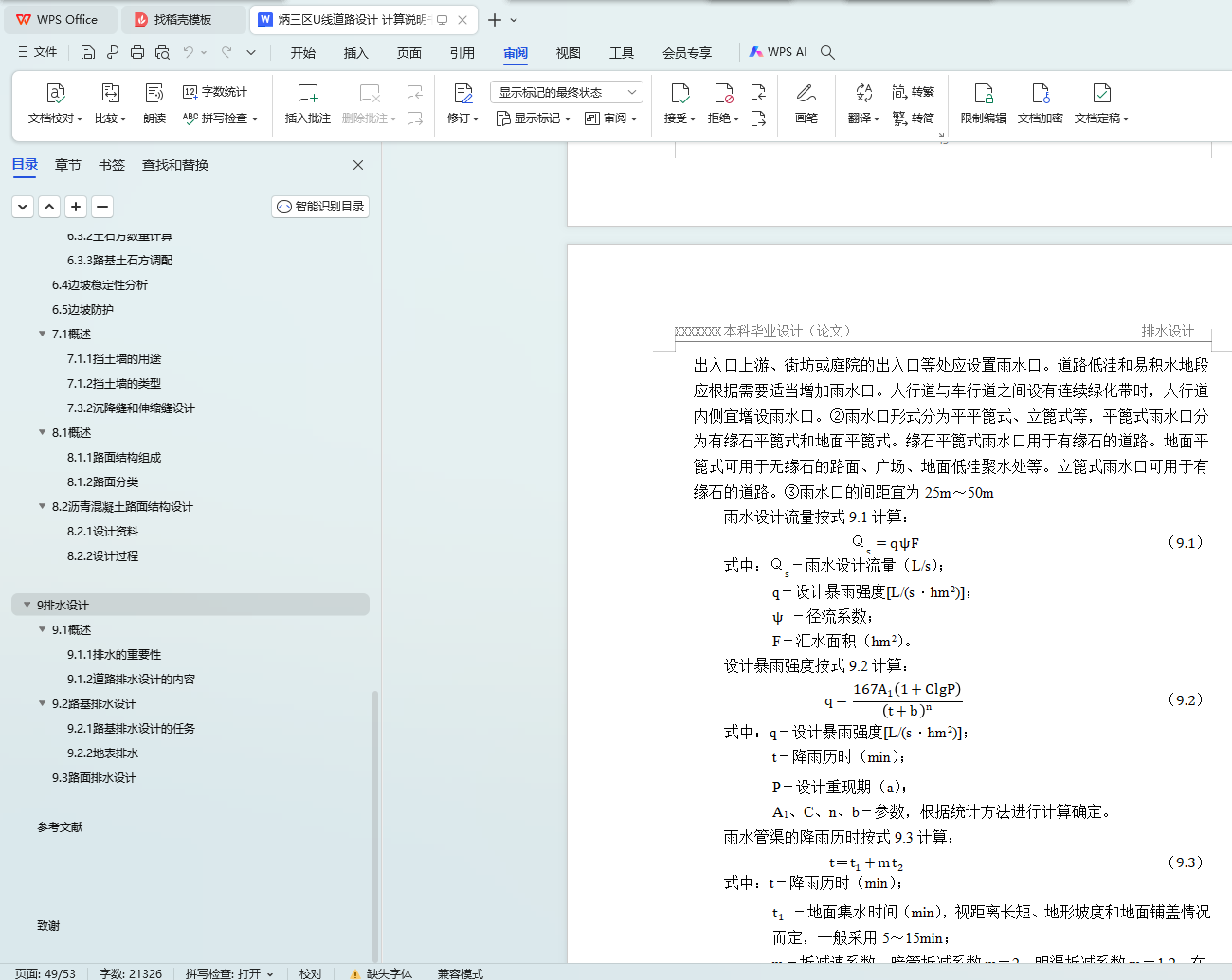Click the save icon in quick access bar
Image resolution: width=1232 pixels, height=980 pixels.
88,52
